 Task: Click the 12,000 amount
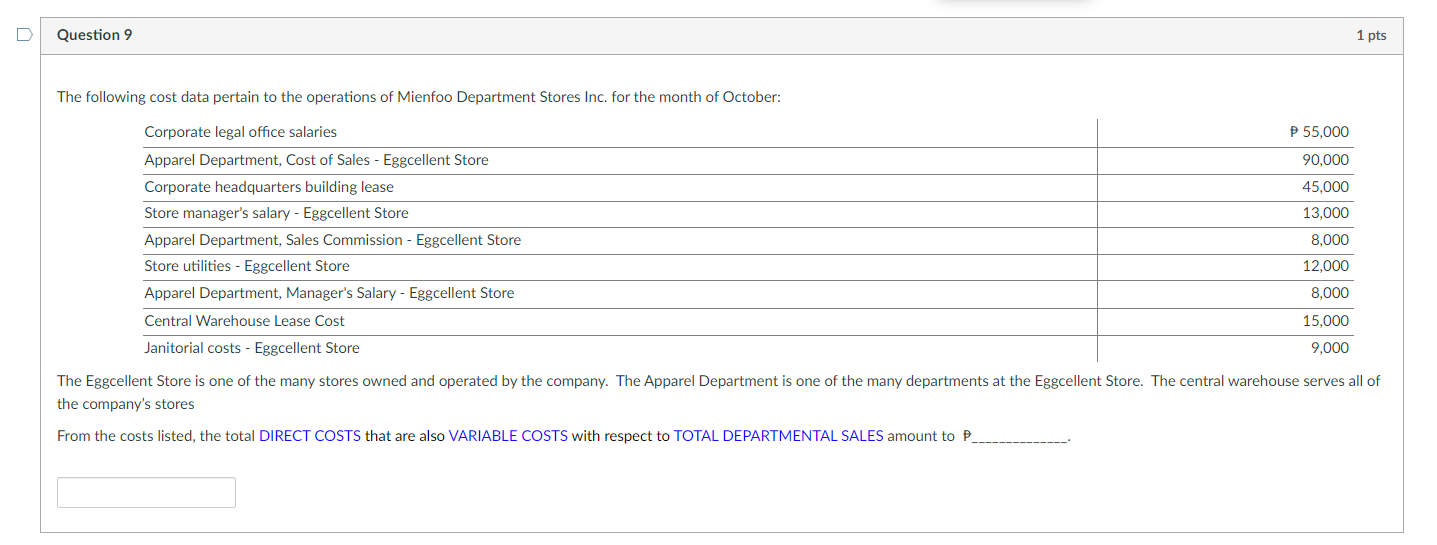point(1325,266)
